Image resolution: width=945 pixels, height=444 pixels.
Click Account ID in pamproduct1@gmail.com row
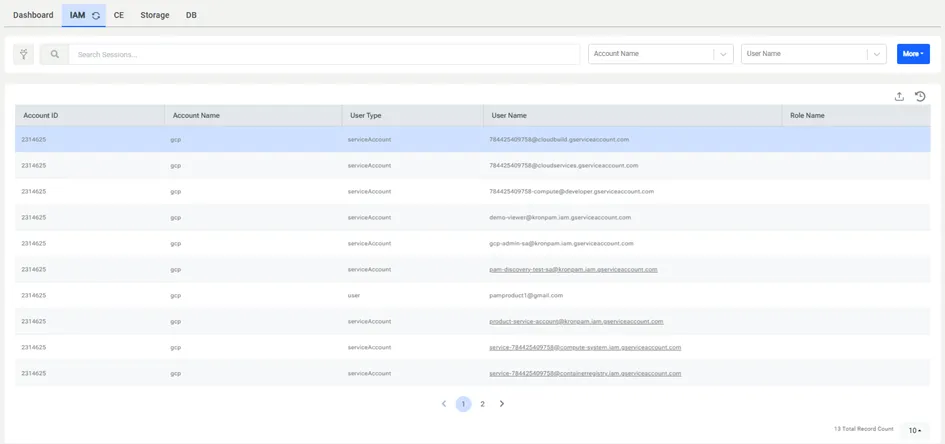(x=34, y=295)
